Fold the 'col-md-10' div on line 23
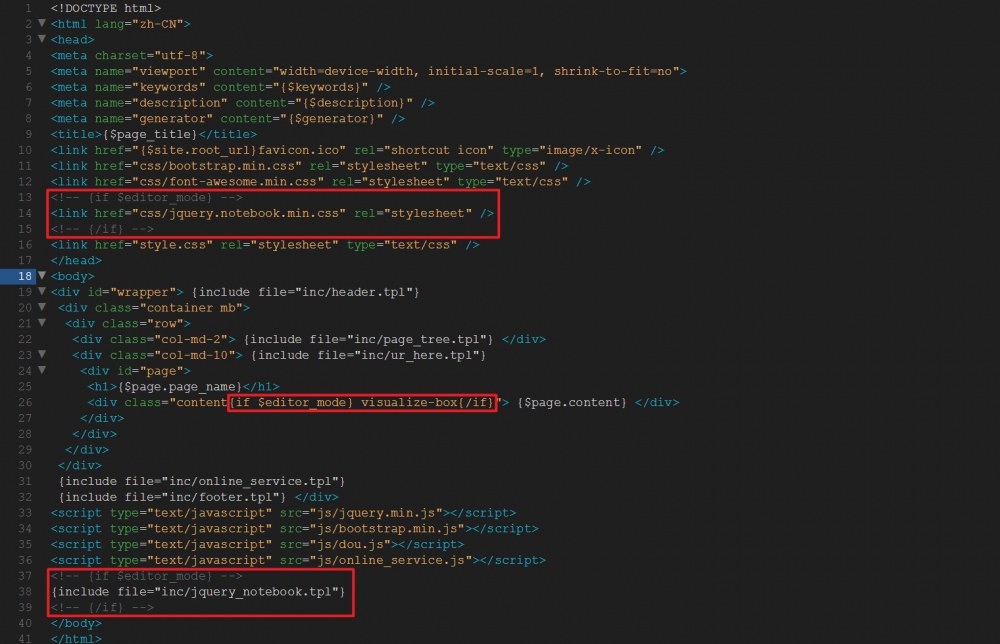 pyautogui.click(x=42, y=355)
